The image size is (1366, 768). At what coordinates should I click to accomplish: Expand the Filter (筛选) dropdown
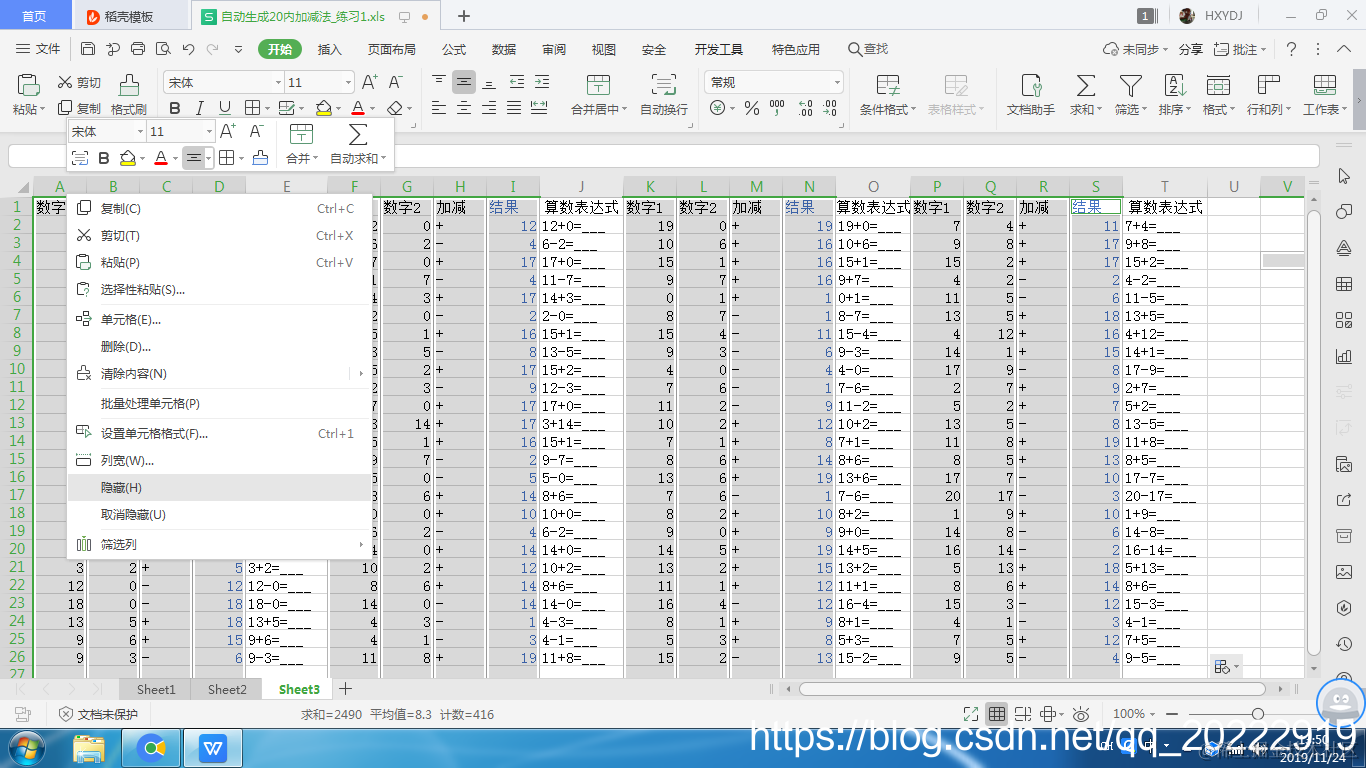(x=1145, y=110)
